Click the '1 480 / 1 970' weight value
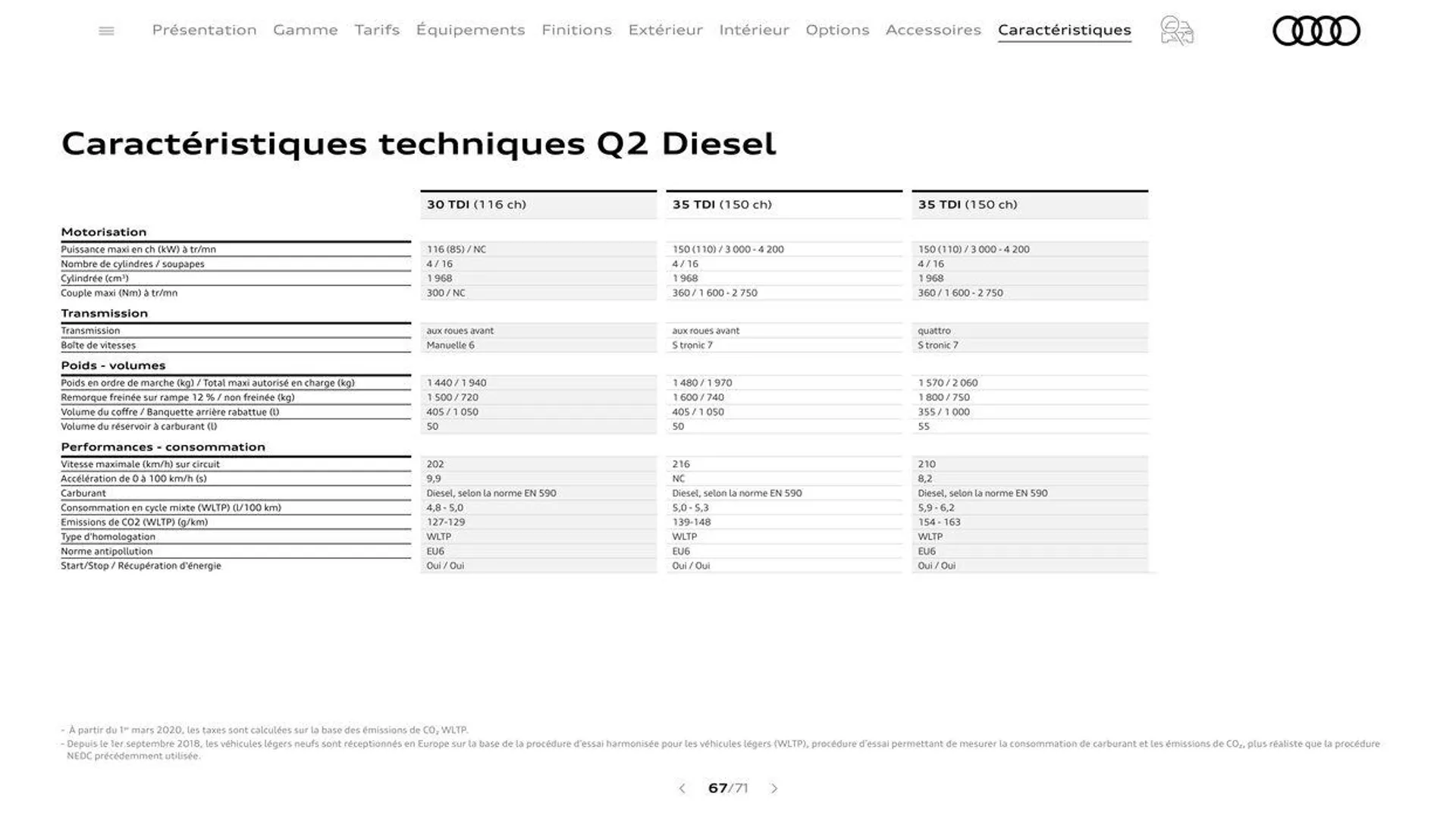 pos(702,383)
